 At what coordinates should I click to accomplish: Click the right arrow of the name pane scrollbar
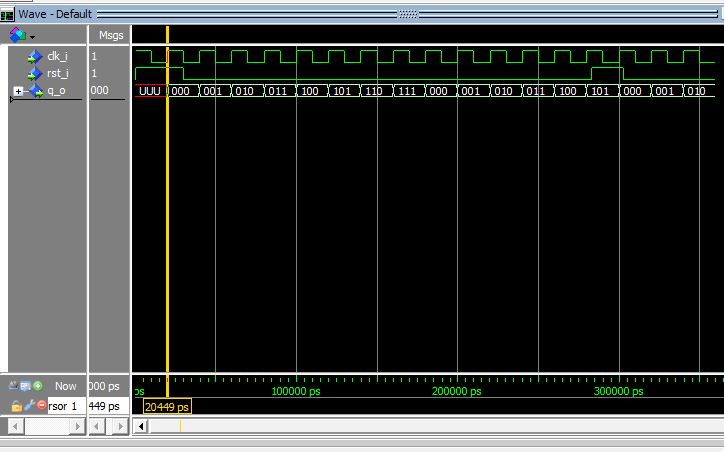pos(78,426)
